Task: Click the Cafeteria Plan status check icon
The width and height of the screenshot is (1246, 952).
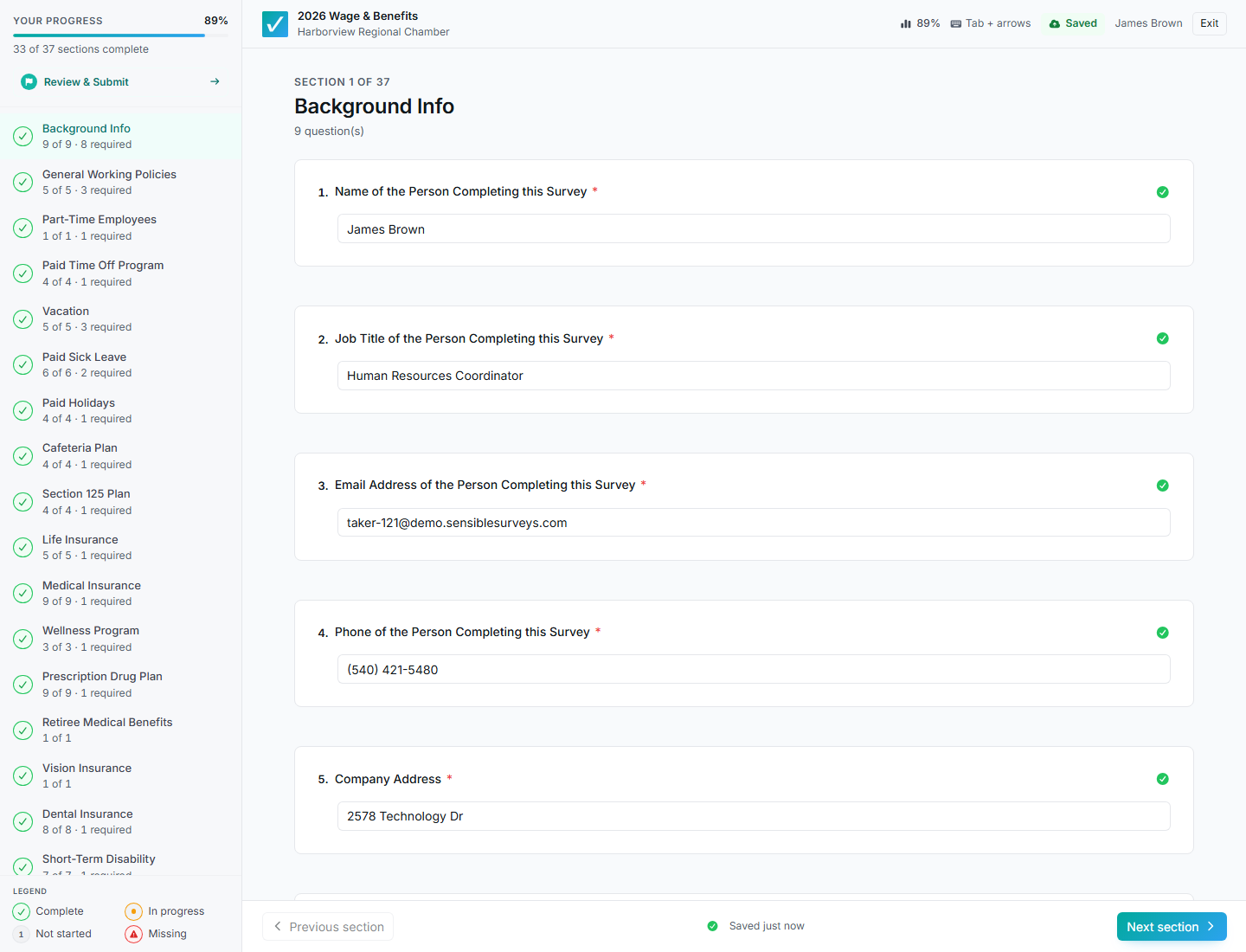Action: pos(23,456)
